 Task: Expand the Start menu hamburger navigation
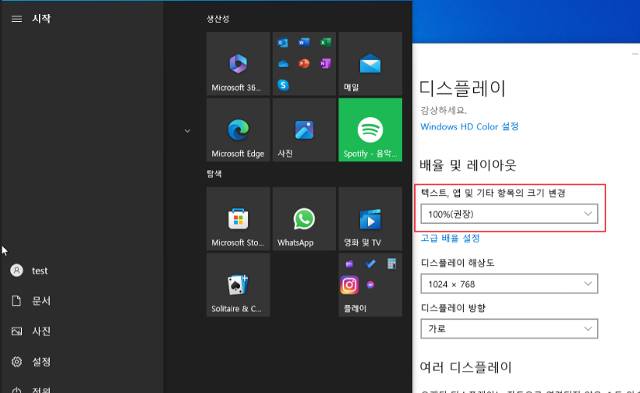click(x=17, y=19)
